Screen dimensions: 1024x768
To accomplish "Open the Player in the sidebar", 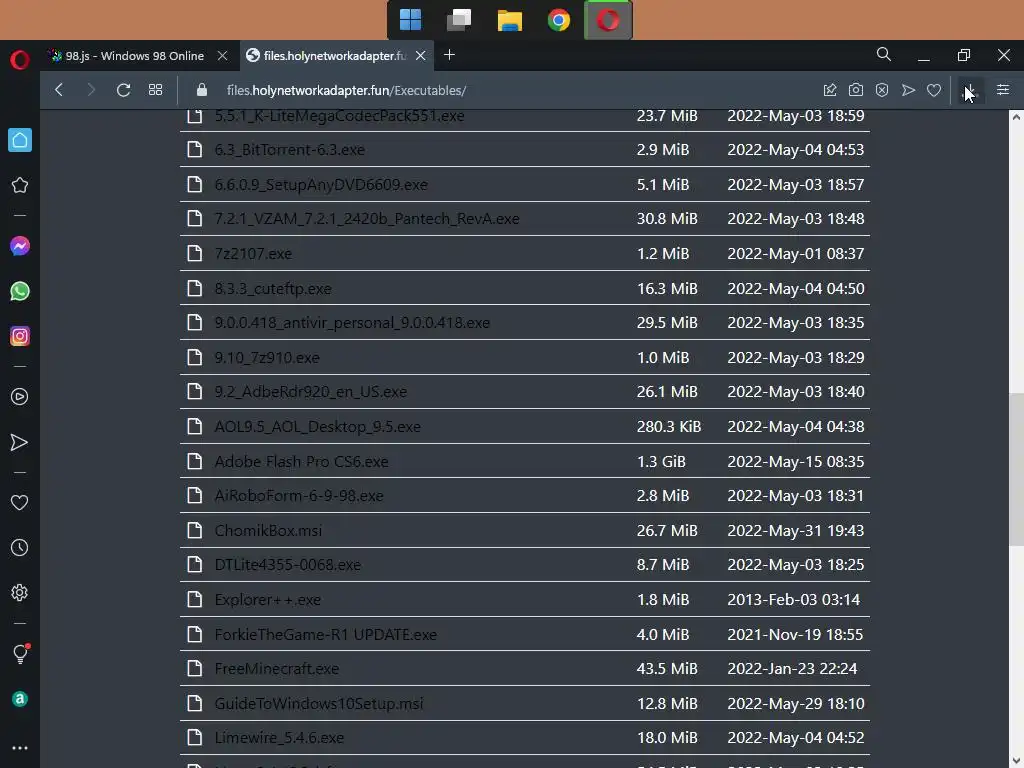I will (x=20, y=396).
